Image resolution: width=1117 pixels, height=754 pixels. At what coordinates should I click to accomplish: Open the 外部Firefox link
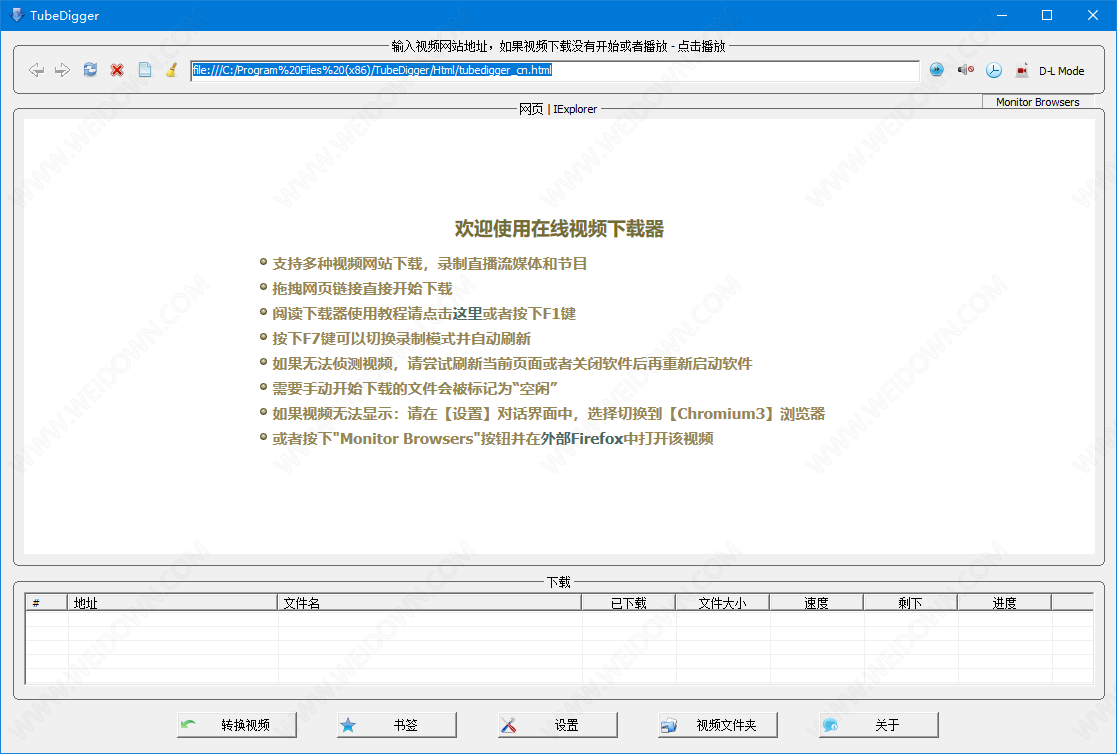click(582, 438)
